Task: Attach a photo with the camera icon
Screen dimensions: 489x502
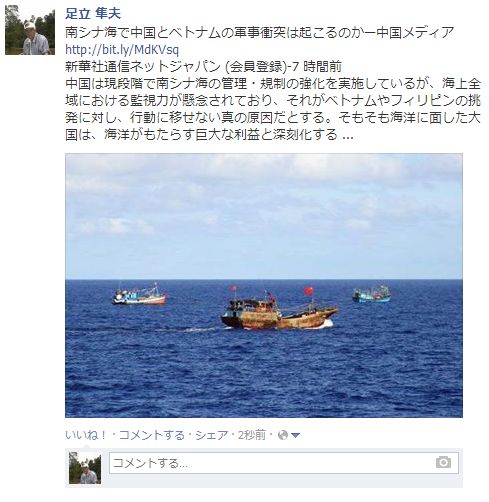Action: [443, 463]
